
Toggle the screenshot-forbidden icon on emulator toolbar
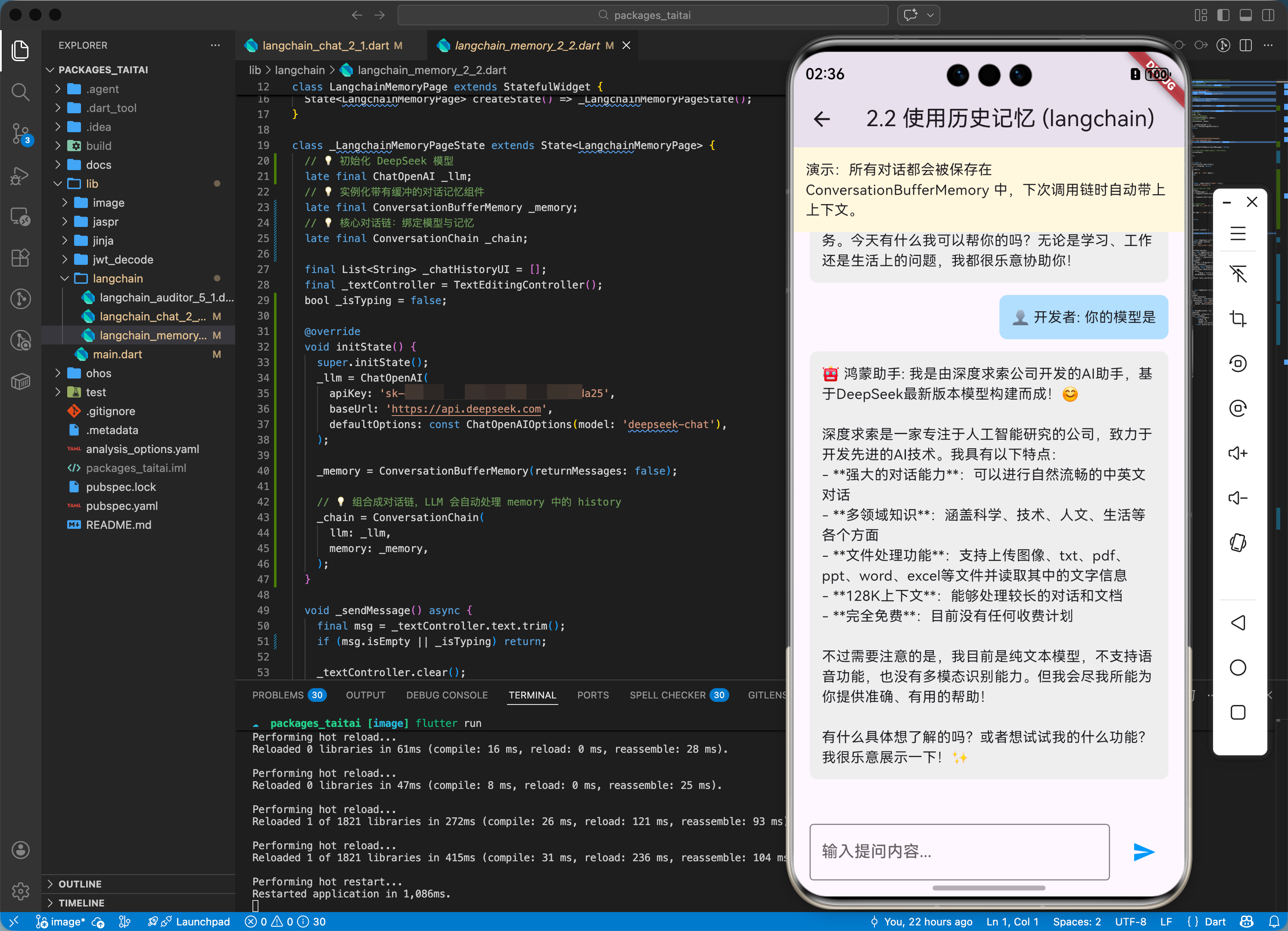pyautogui.click(x=1238, y=273)
